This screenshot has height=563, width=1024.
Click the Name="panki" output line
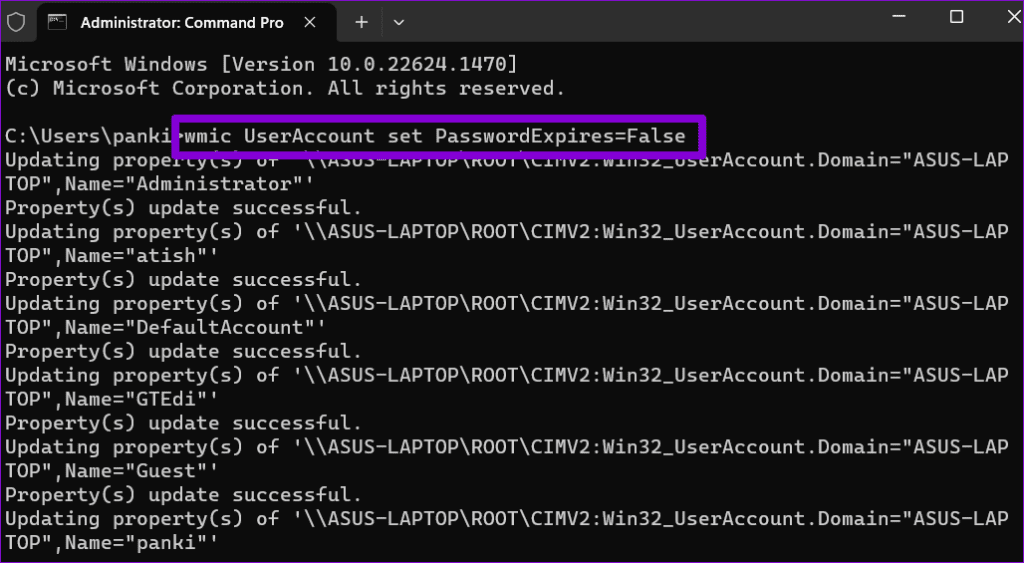point(112,543)
